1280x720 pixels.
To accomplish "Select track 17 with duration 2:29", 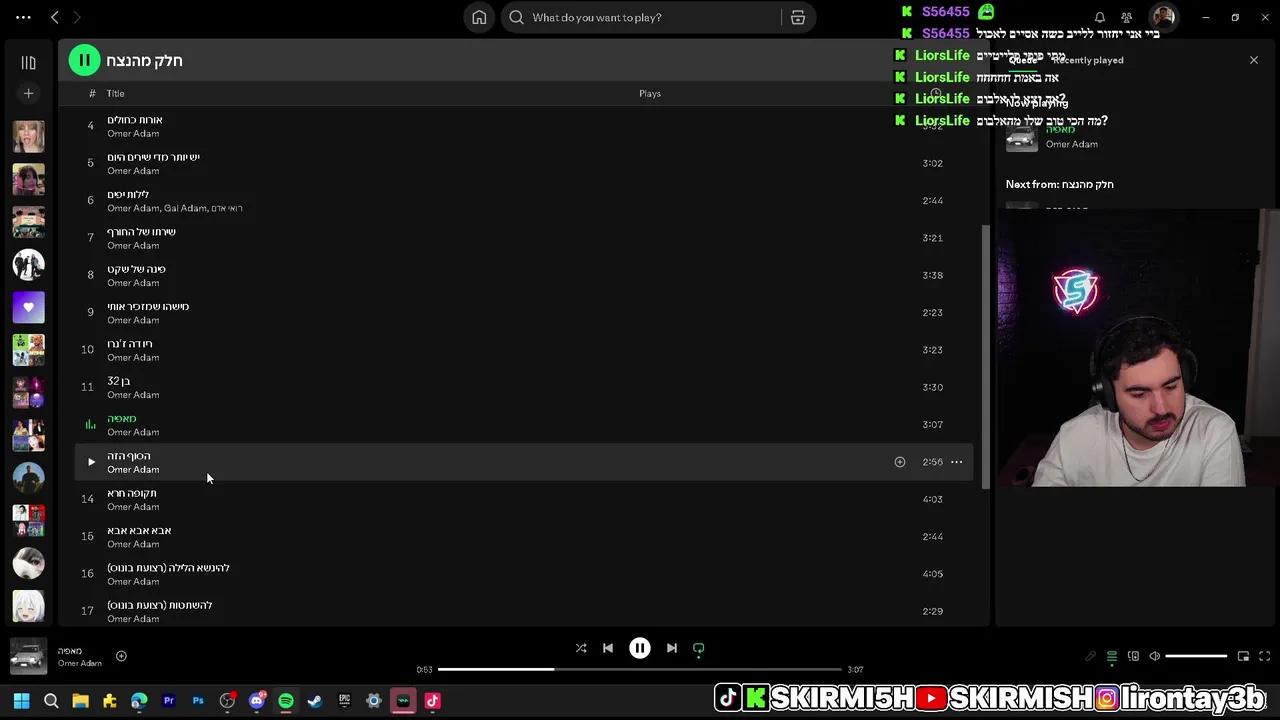I will tap(524, 611).
